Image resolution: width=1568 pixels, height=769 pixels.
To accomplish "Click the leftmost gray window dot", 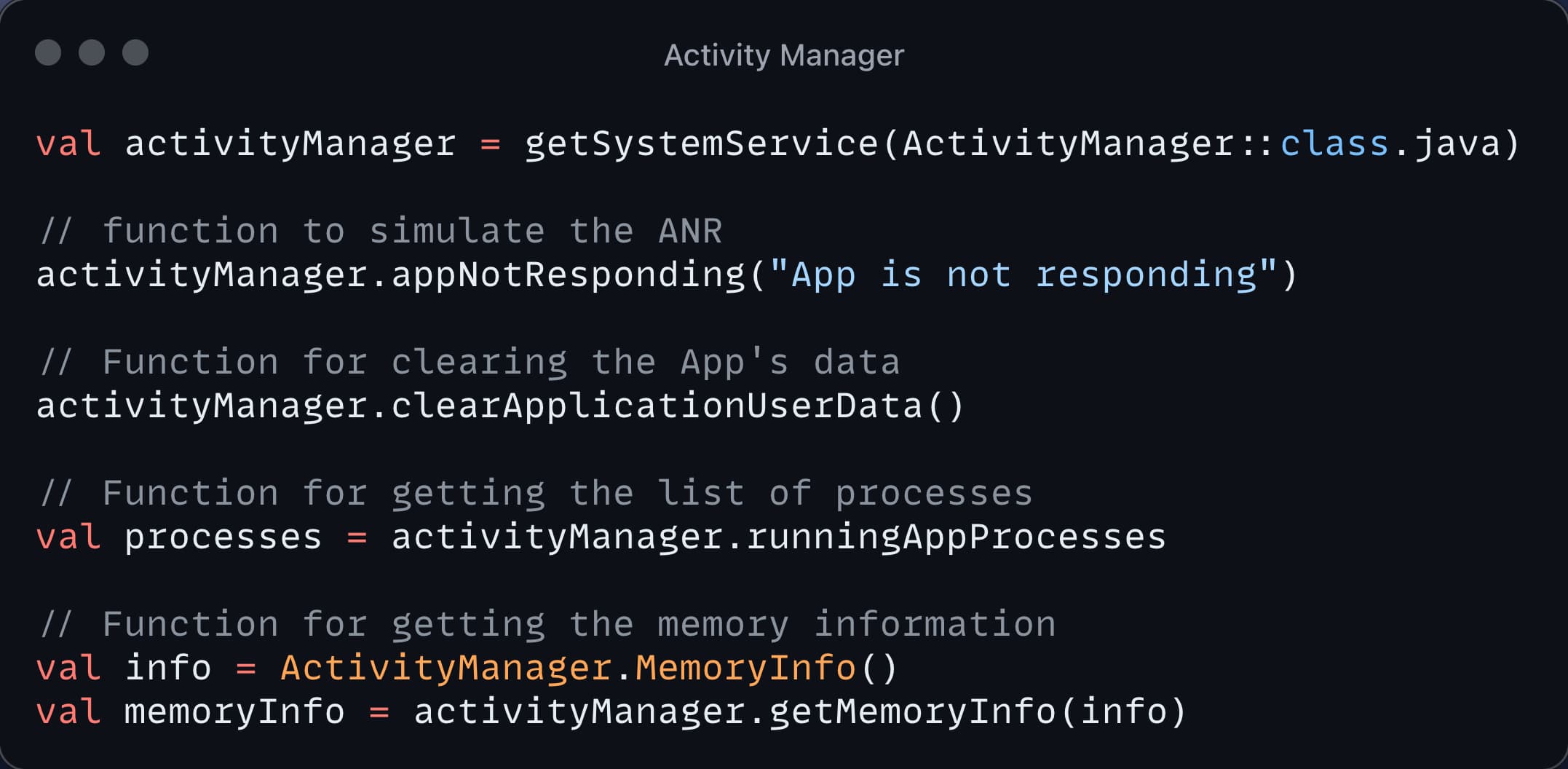I will tap(48, 52).
